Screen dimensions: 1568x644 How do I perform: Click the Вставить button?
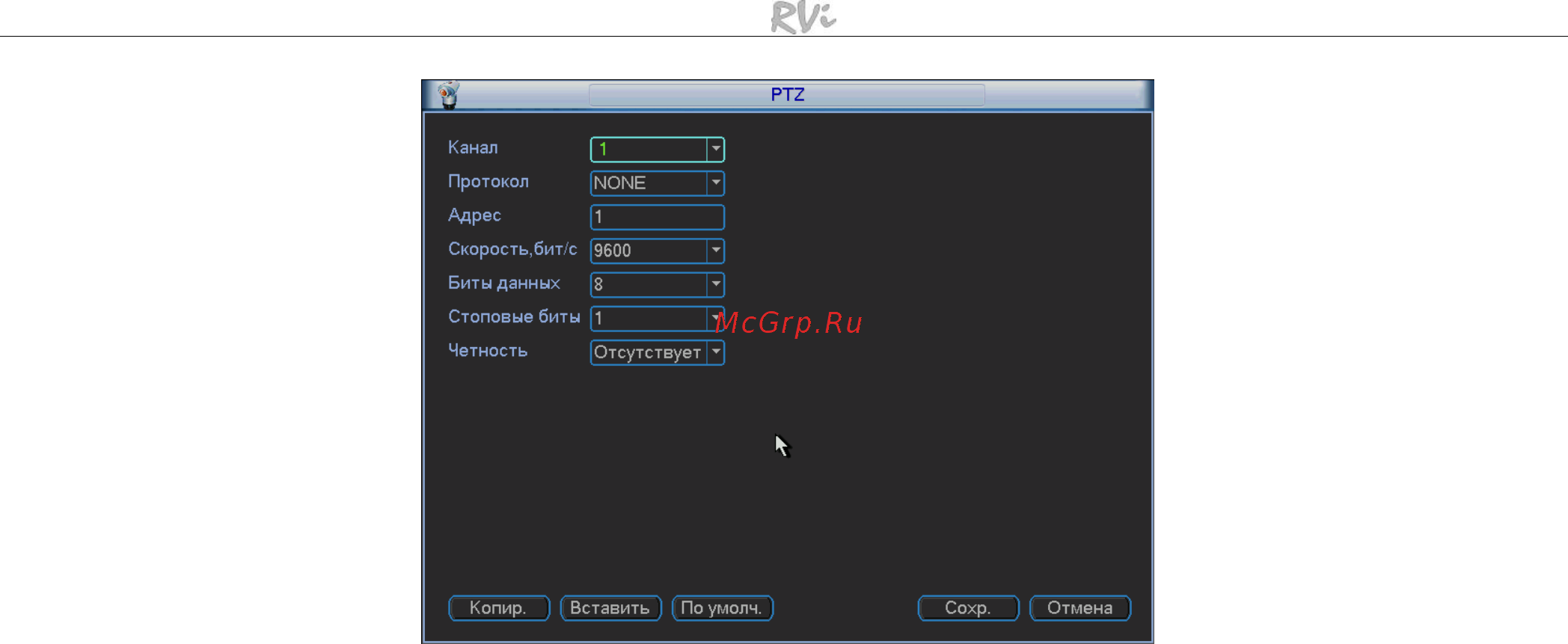point(610,608)
